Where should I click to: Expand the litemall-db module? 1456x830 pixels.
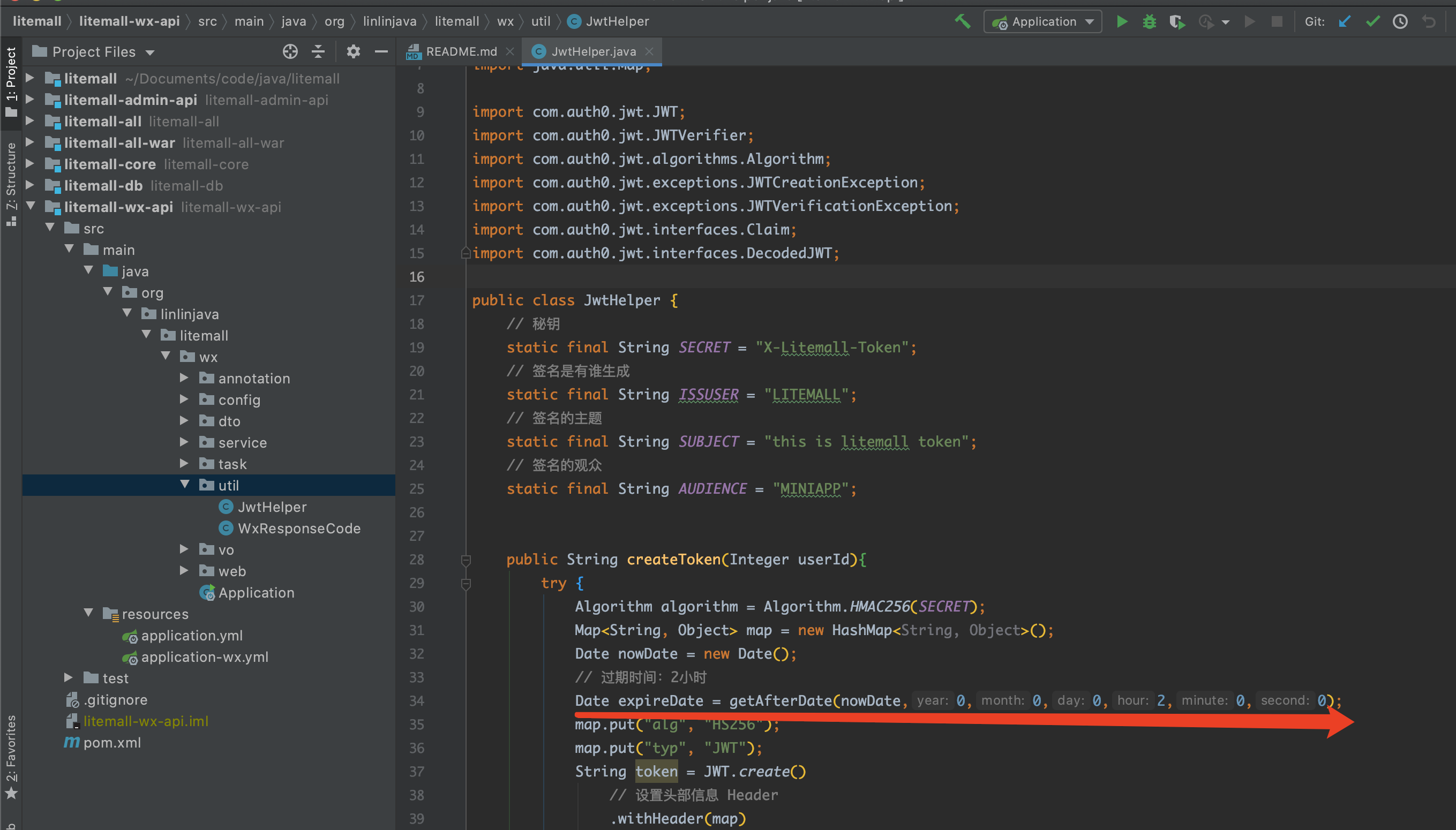tap(30, 185)
